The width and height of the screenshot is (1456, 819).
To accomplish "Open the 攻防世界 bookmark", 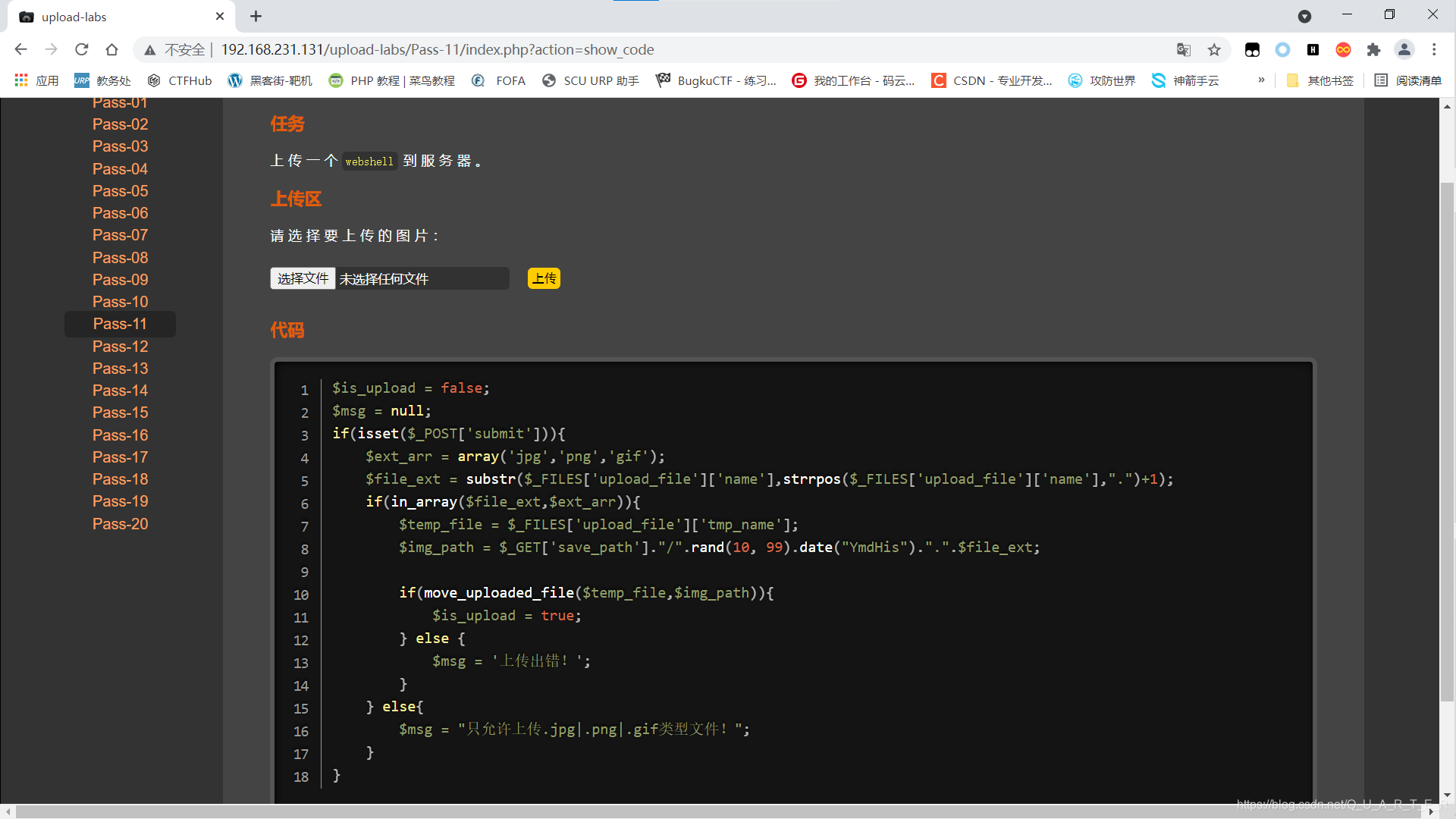I will point(1102,80).
